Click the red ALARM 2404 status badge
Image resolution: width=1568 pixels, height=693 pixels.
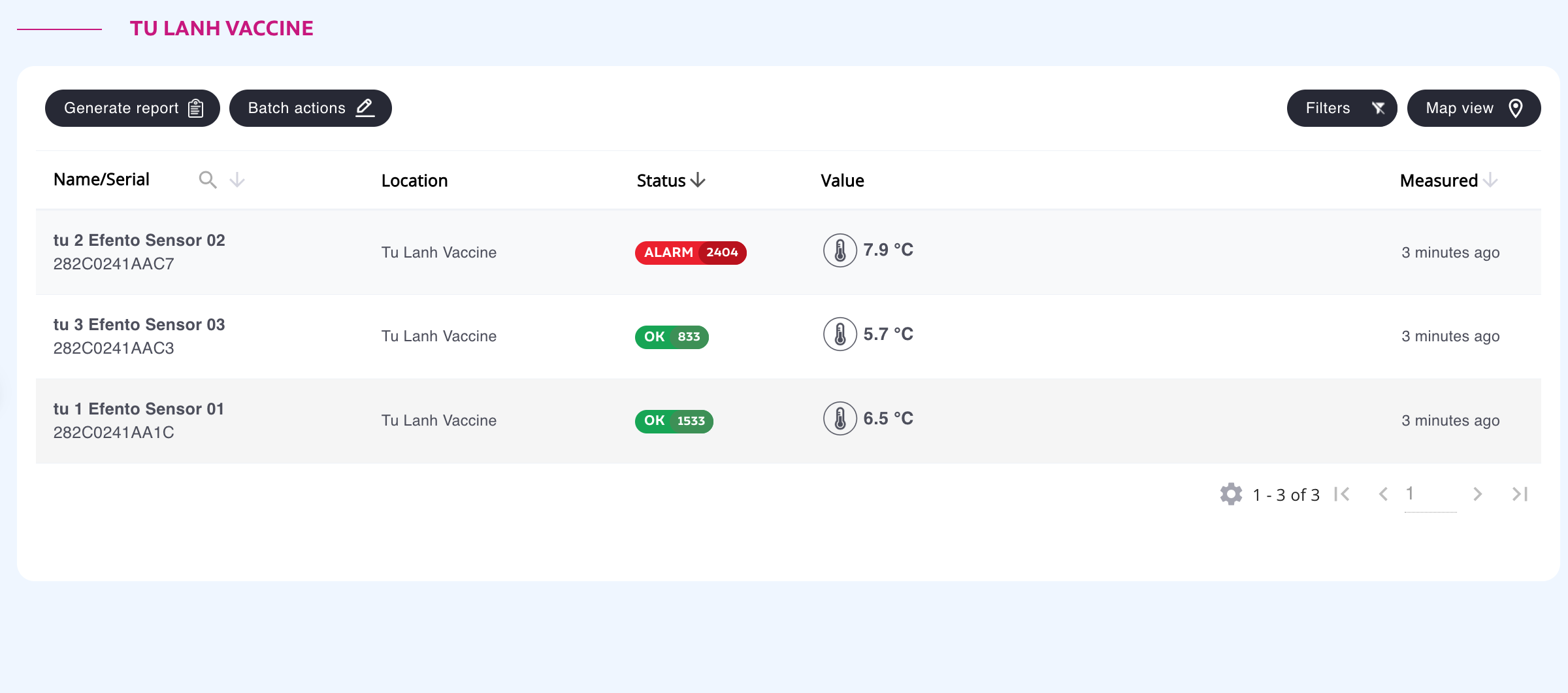pyautogui.click(x=691, y=252)
